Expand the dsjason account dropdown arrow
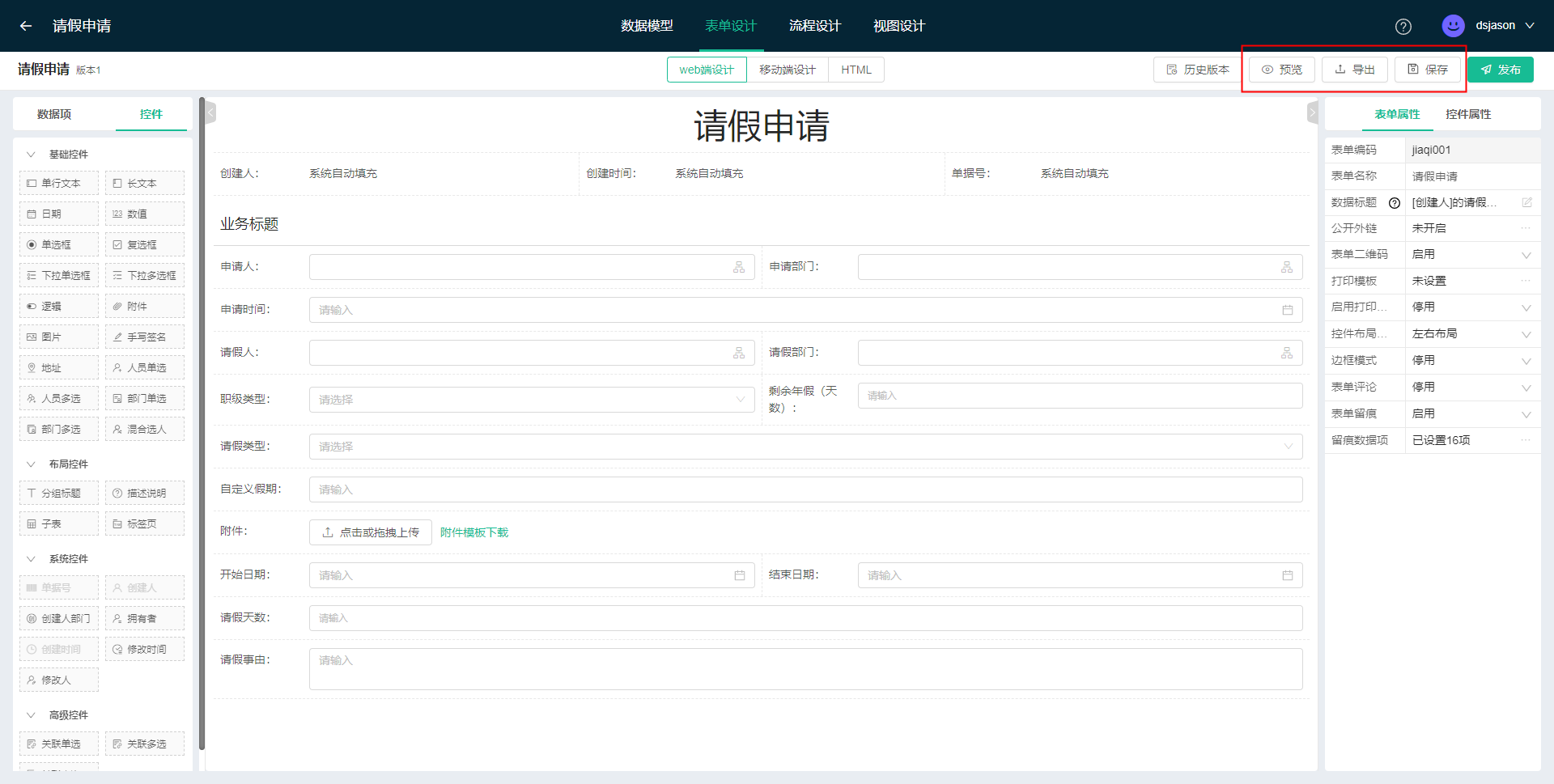The width and height of the screenshot is (1554, 784). coord(1530,26)
